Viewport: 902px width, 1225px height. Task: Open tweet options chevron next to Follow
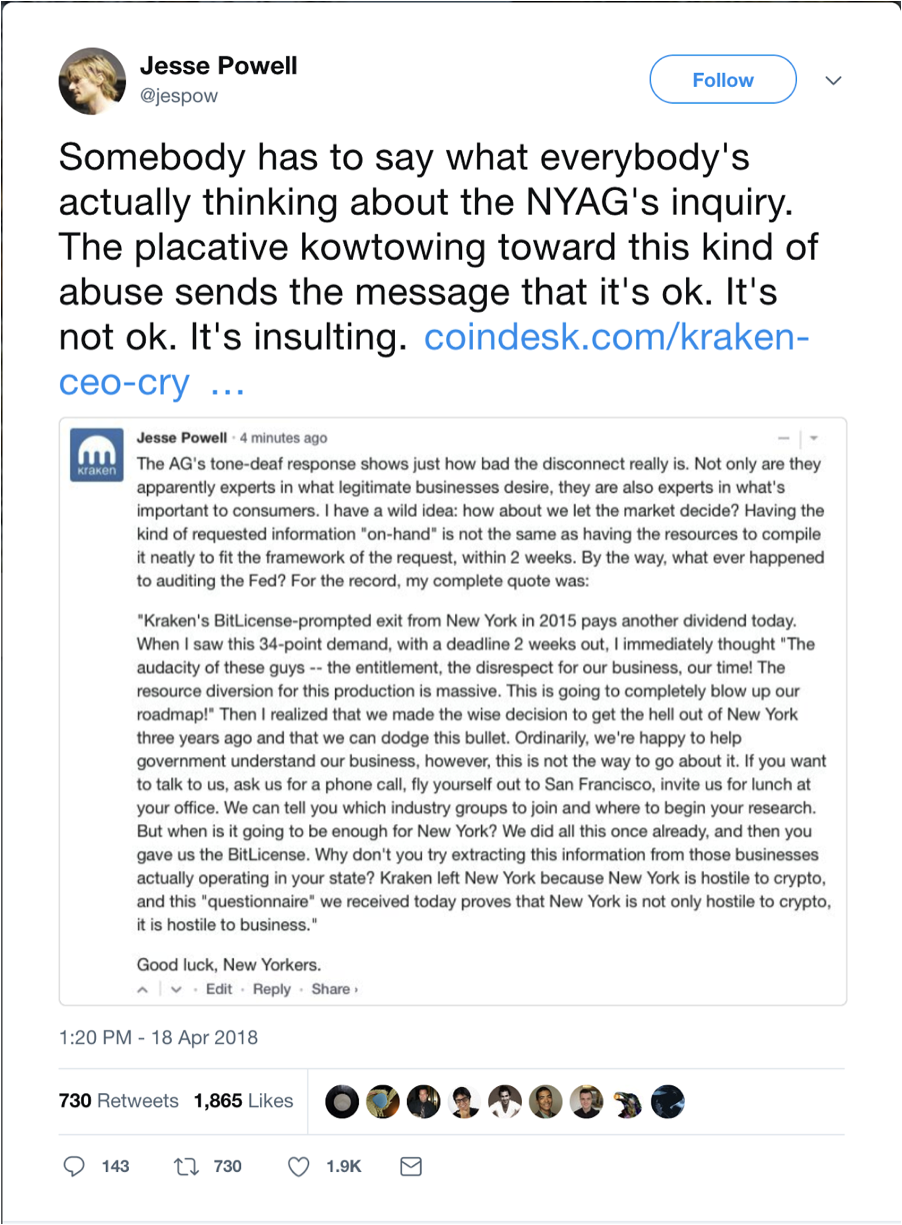(833, 80)
